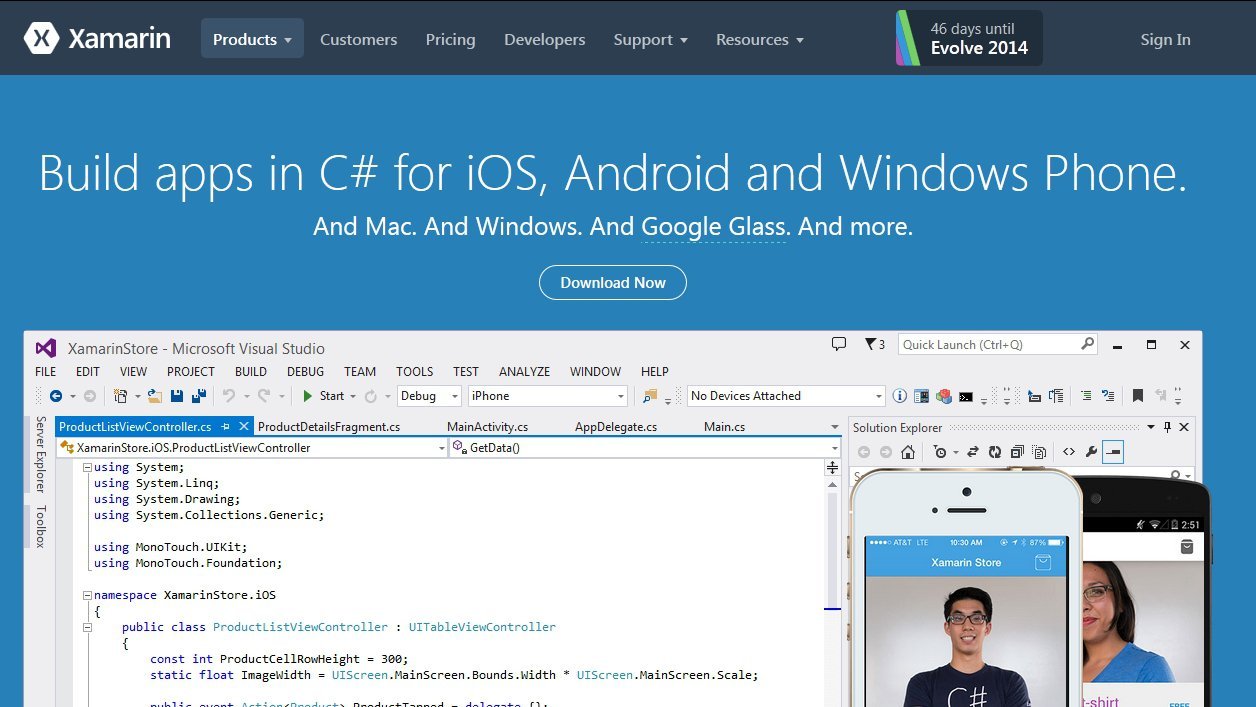The image size is (1256, 707).
Task: Toggle auto-hide pin on Solution Explorer panel
Action: [1167, 427]
